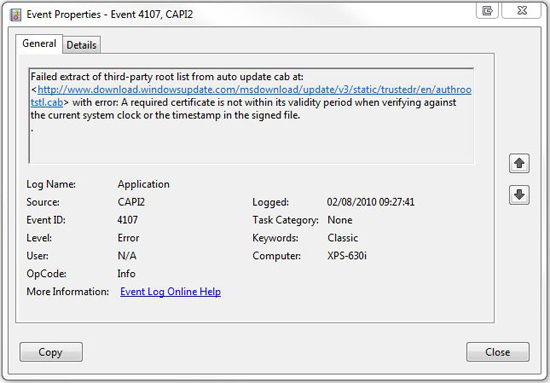Click the Close button
The width and height of the screenshot is (550, 383).
498,352
